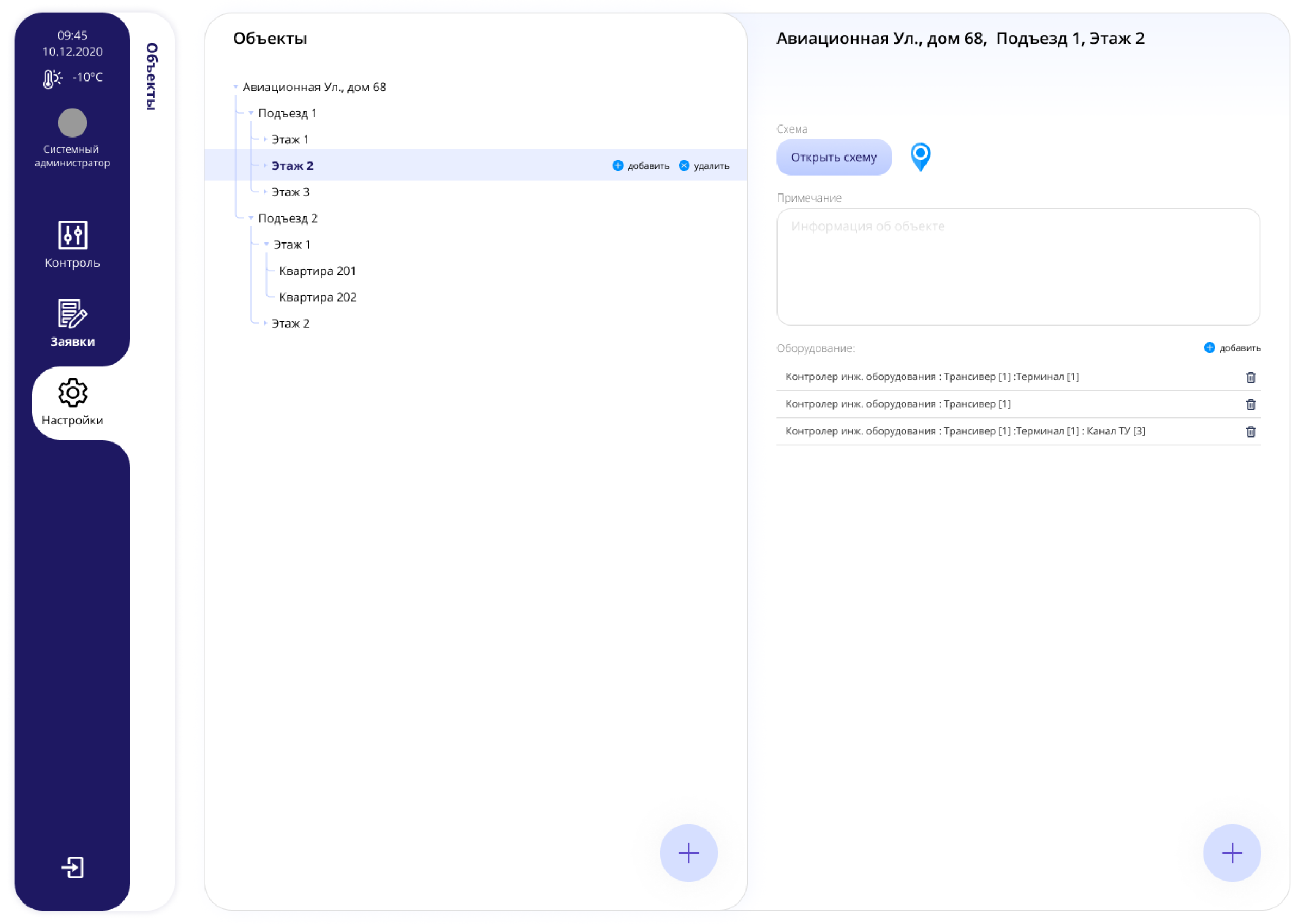
Task: Select Квартира 201 in the tree
Action: point(317,271)
